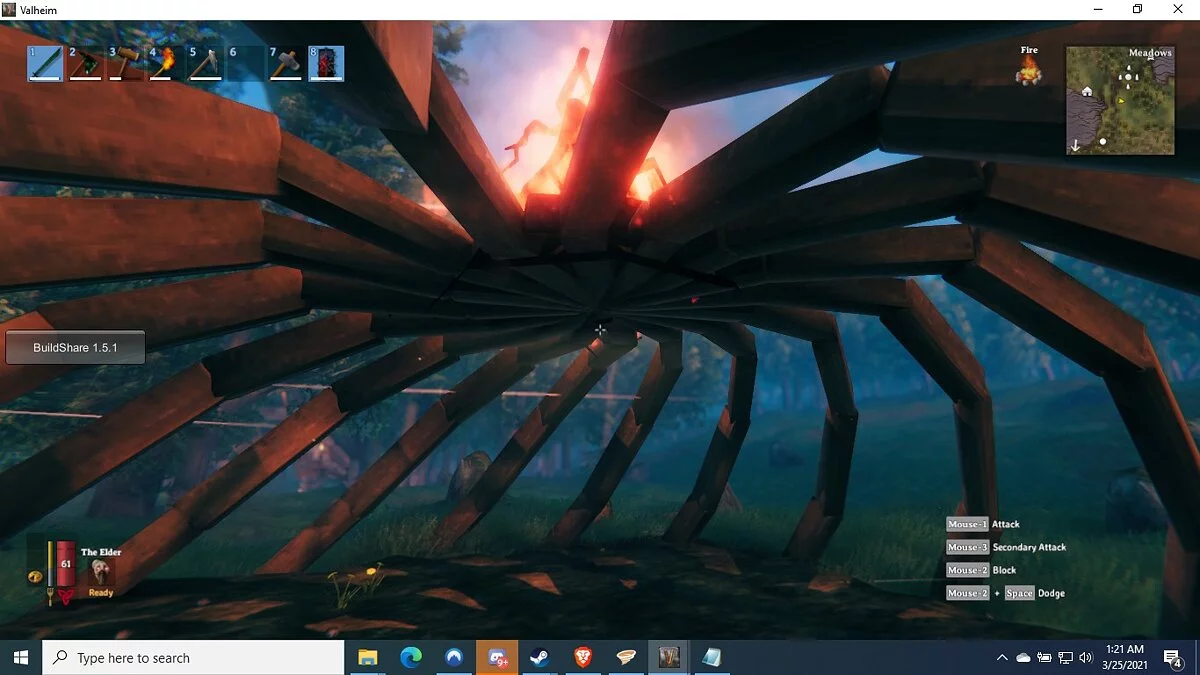The height and width of the screenshot is (675, 1200).
Task: Select the wooden club in slot 3
Action: coord(126,64)
